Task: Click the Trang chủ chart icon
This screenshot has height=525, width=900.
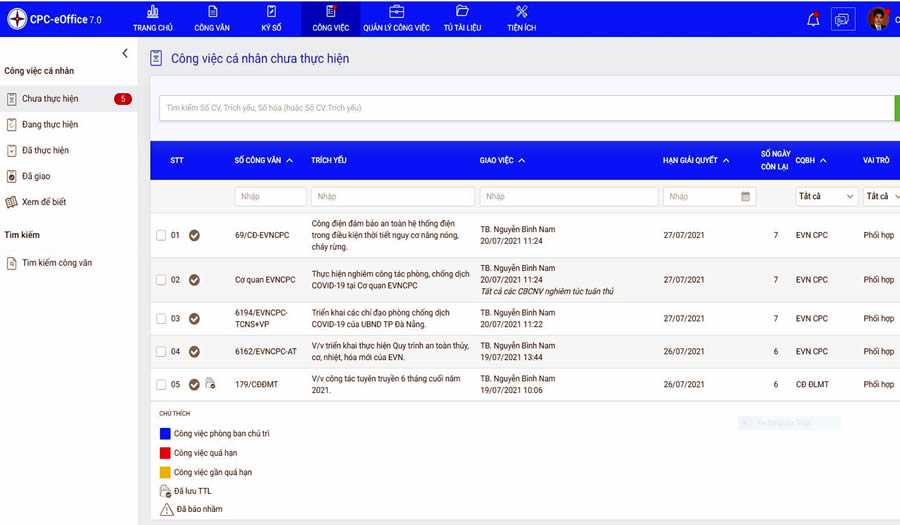Action: point(153,12)
